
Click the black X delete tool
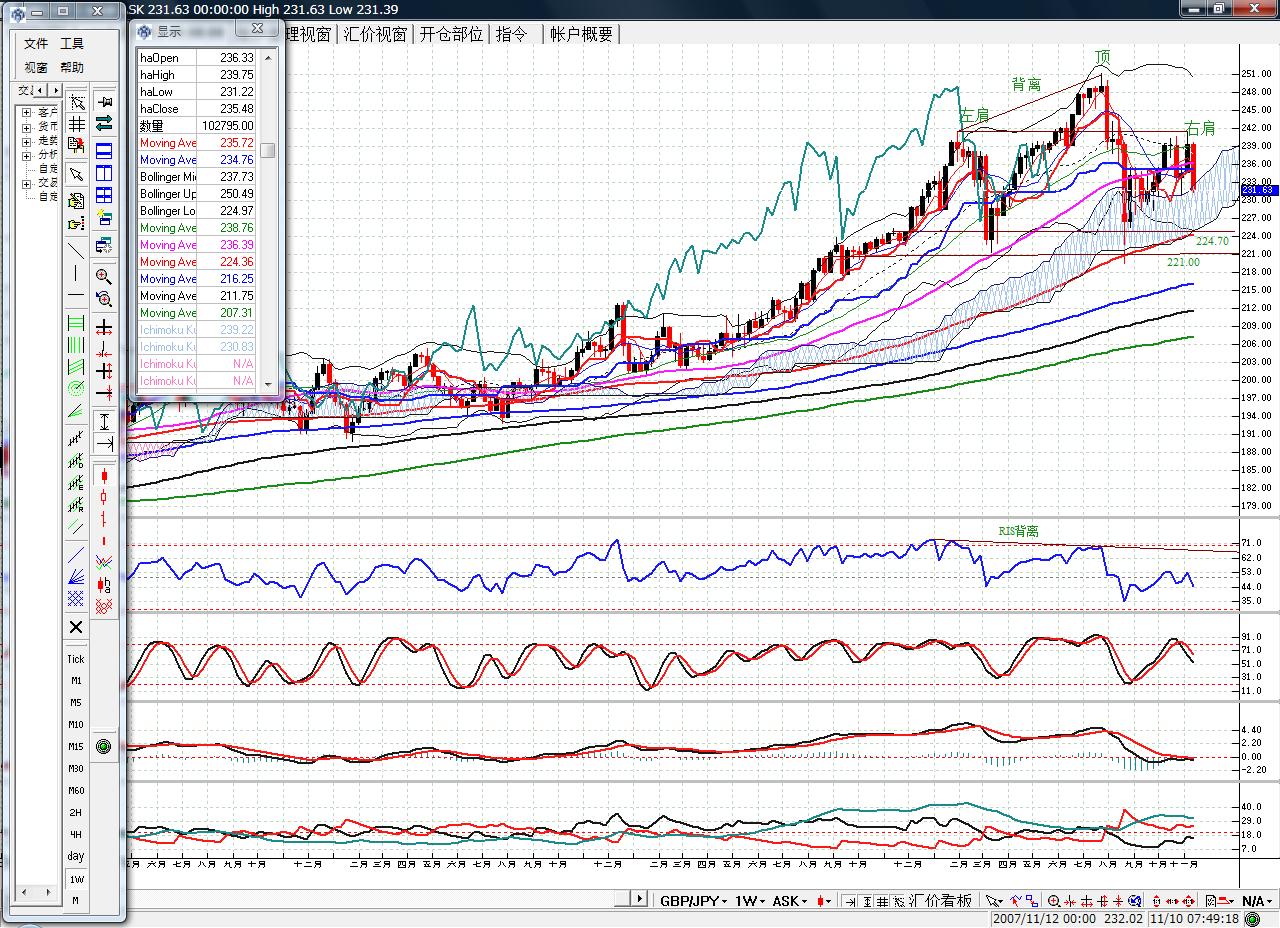tap(76, 627)
